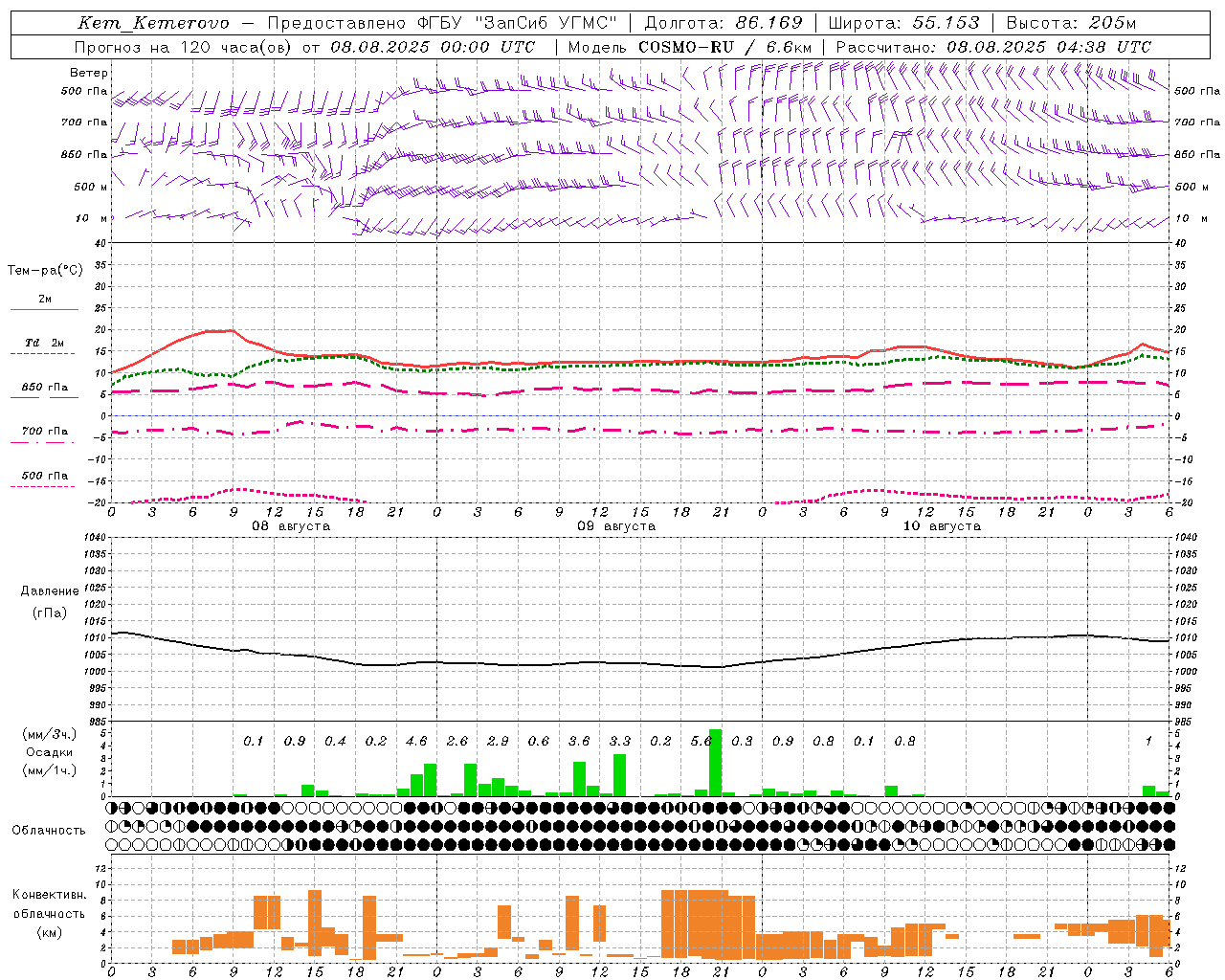1225x980 pixels.
Task: Click 'Предоставлено ФГБУ "ЗапСиб УГМС"' provider text
Action: tap(441, 24)
